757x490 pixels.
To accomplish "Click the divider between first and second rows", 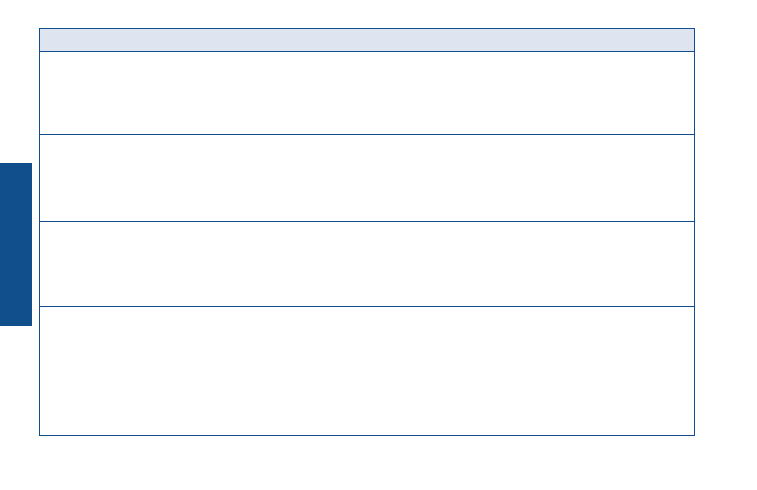I will pyautogui.click(x=367, y=134).
